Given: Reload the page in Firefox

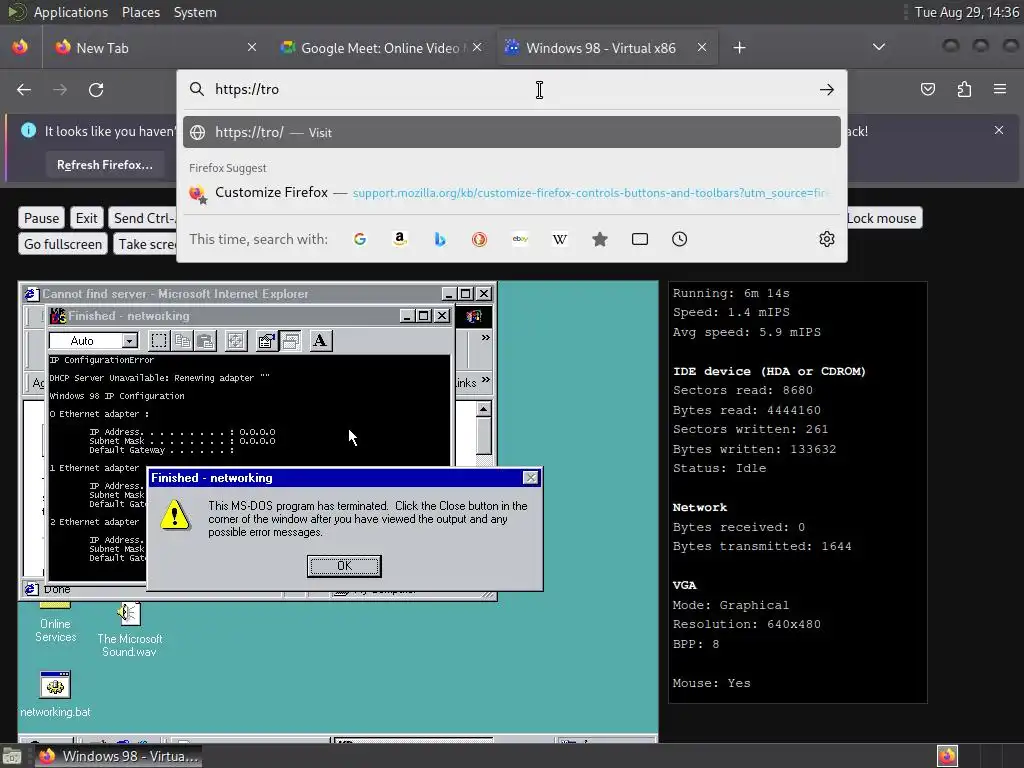Looking at the screenshot, I should coord(96,89).
